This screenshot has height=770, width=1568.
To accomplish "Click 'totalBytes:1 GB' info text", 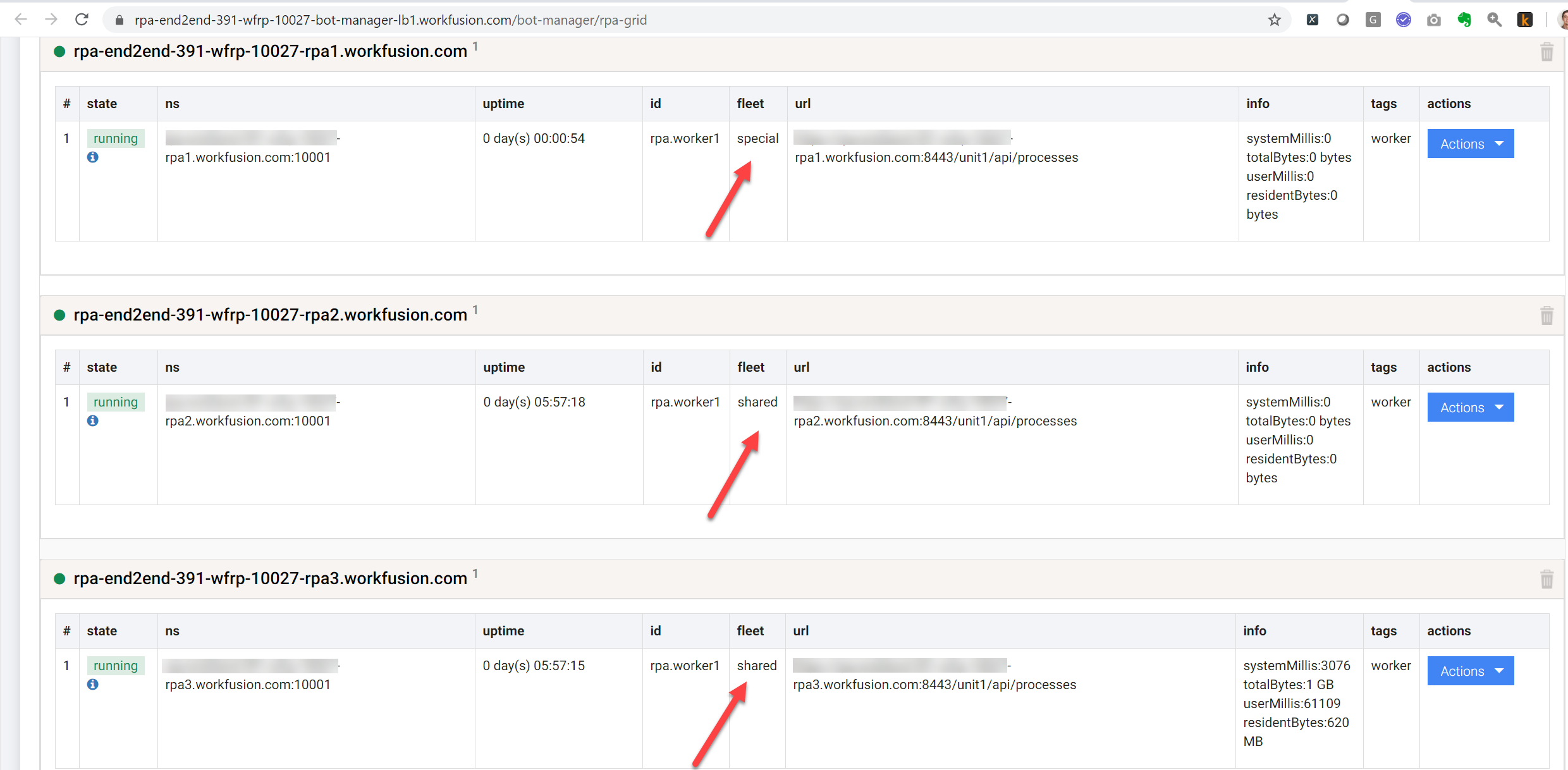I will [1289, 685].
